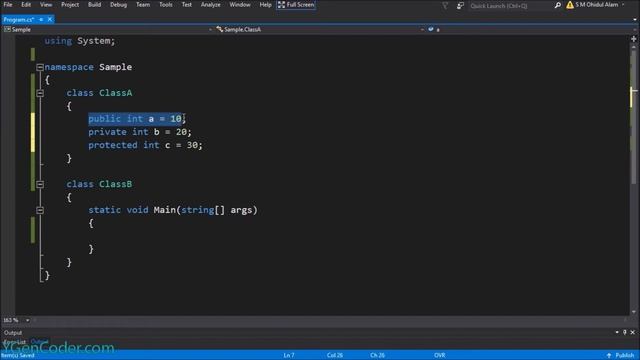Open the Window menu
Viewport: 640px width, 360px height.
[240, 5]
